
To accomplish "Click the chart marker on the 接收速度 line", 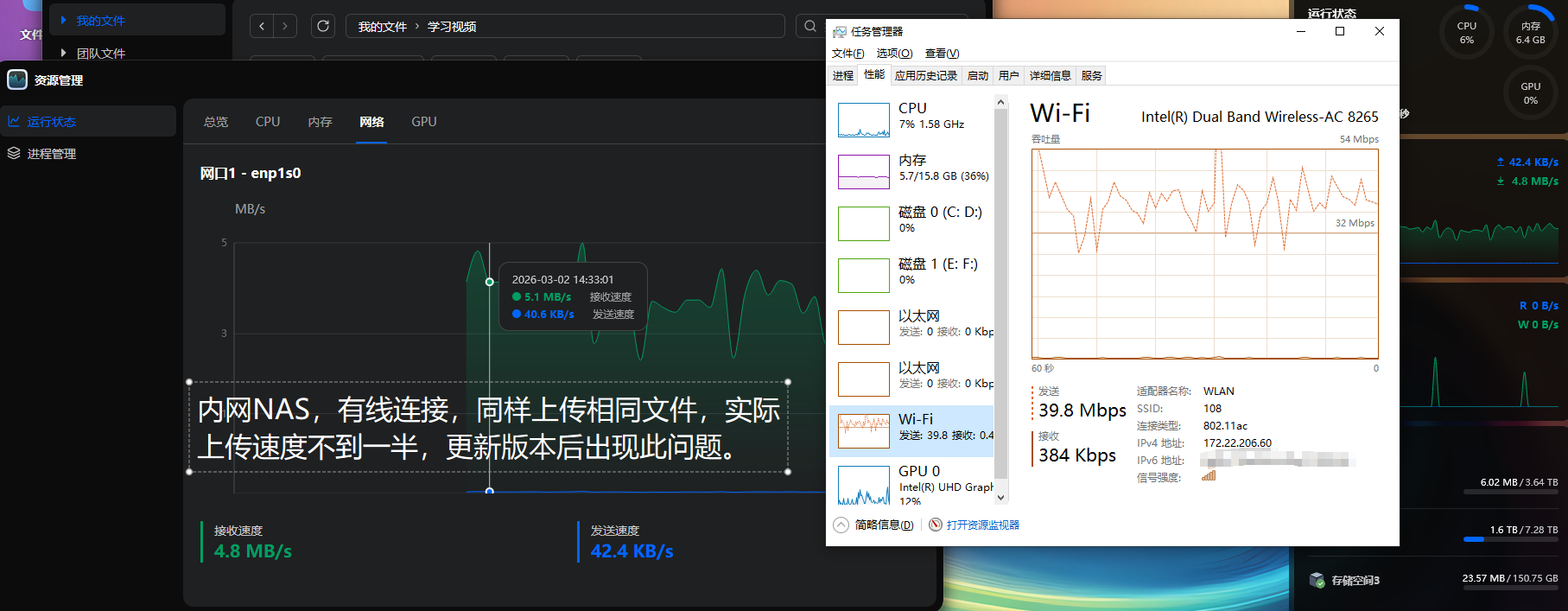I will [x=490, y=282].
